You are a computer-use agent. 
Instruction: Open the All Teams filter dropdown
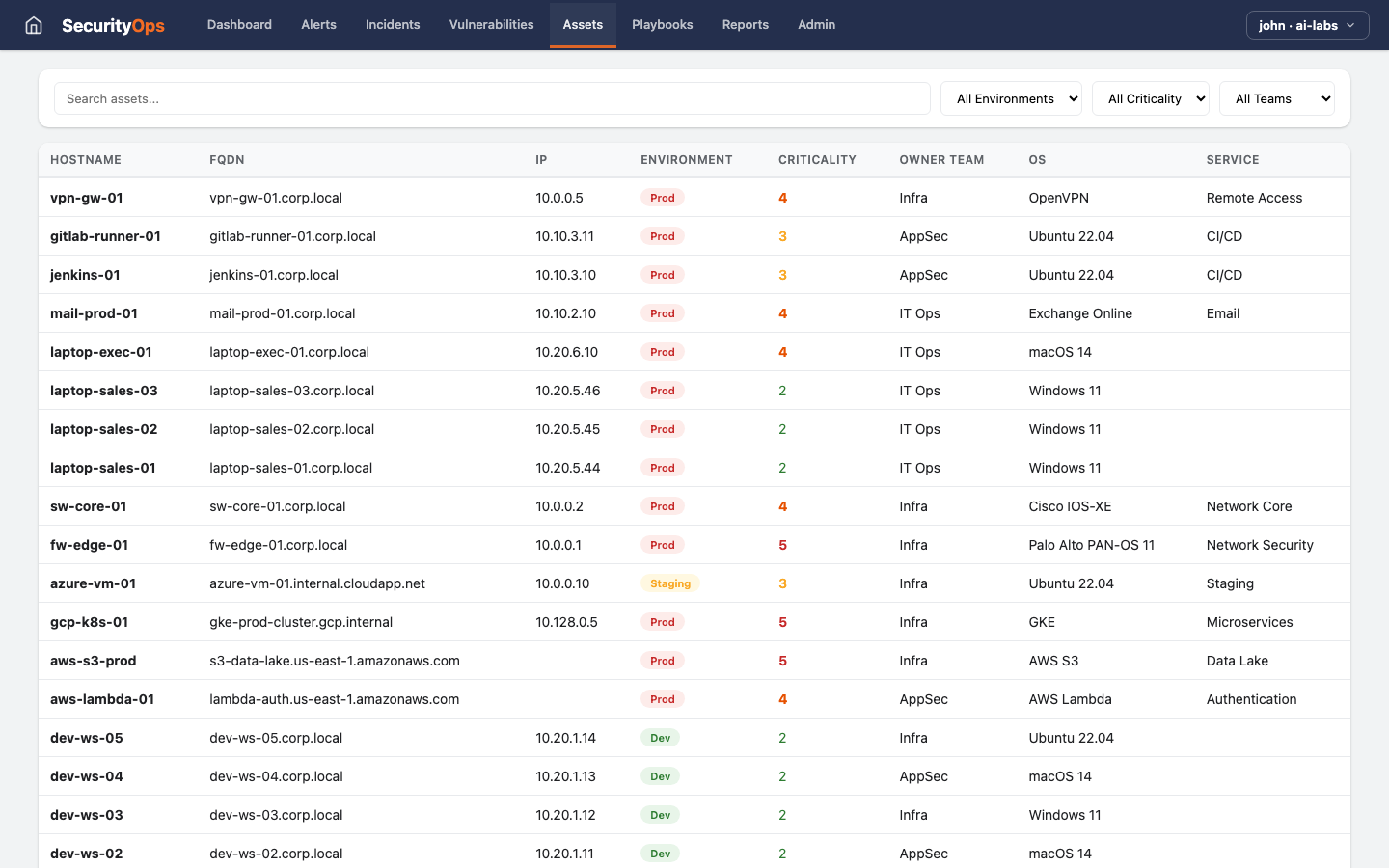1277,97
